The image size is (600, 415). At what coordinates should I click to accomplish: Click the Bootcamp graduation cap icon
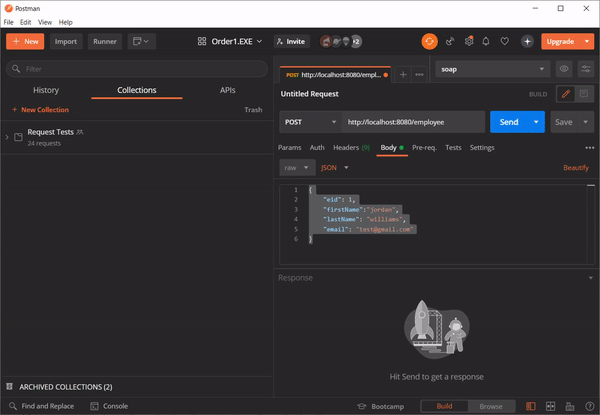(362, 406)
